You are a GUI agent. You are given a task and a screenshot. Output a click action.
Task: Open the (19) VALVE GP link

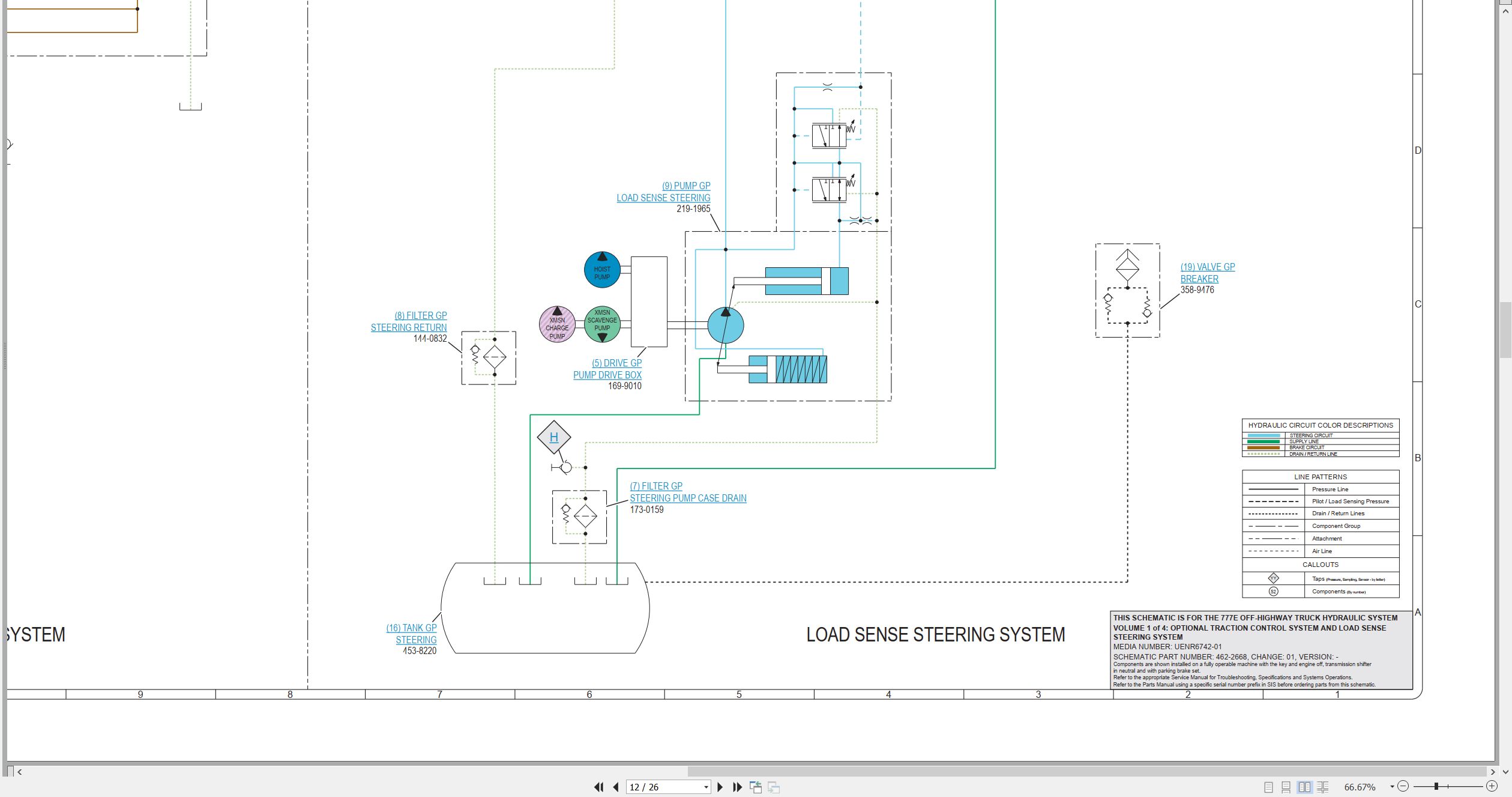tap(1208, 267)
